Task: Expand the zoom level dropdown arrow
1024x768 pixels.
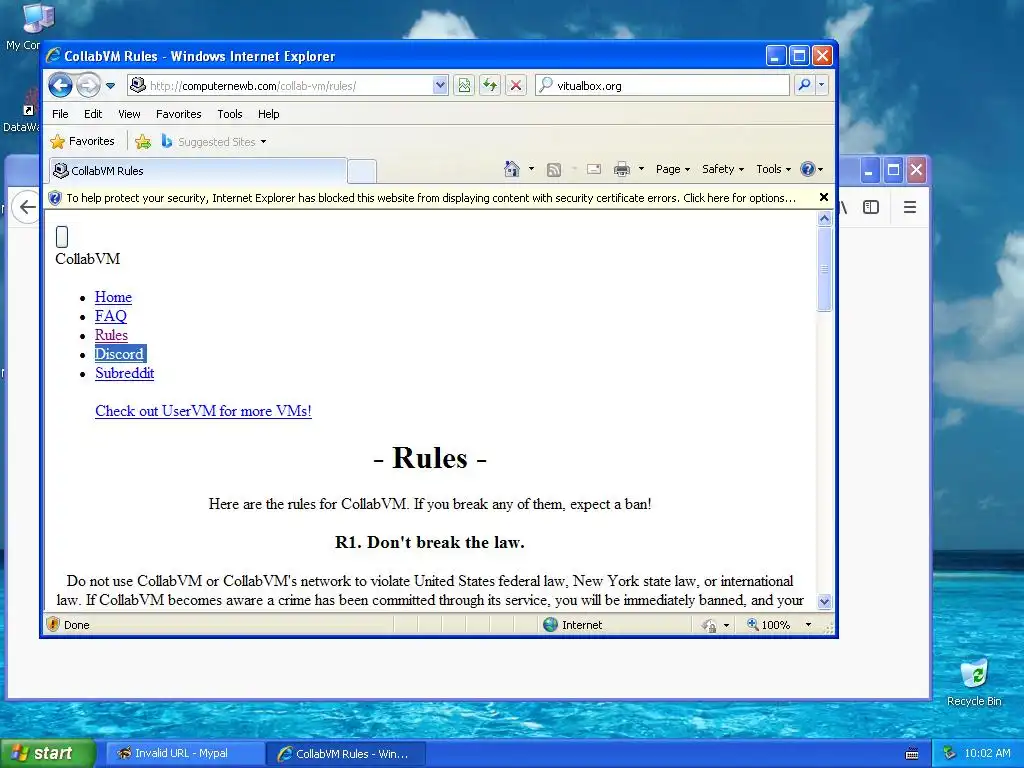Action: pyautogui.click(x=808, y=625)
